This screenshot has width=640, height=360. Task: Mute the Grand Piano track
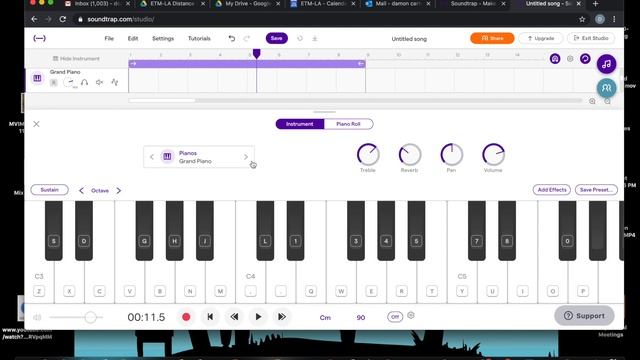pyautogui.click(x=99, y=82)
